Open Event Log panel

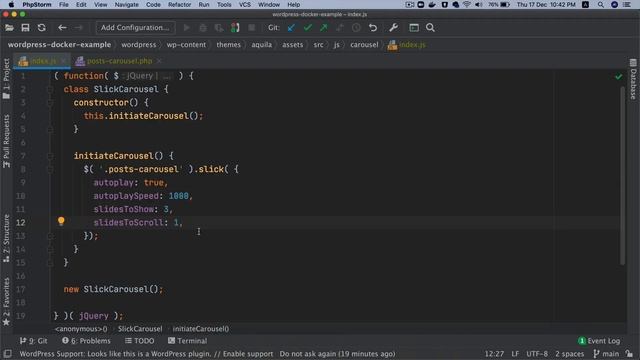(599, 341)
